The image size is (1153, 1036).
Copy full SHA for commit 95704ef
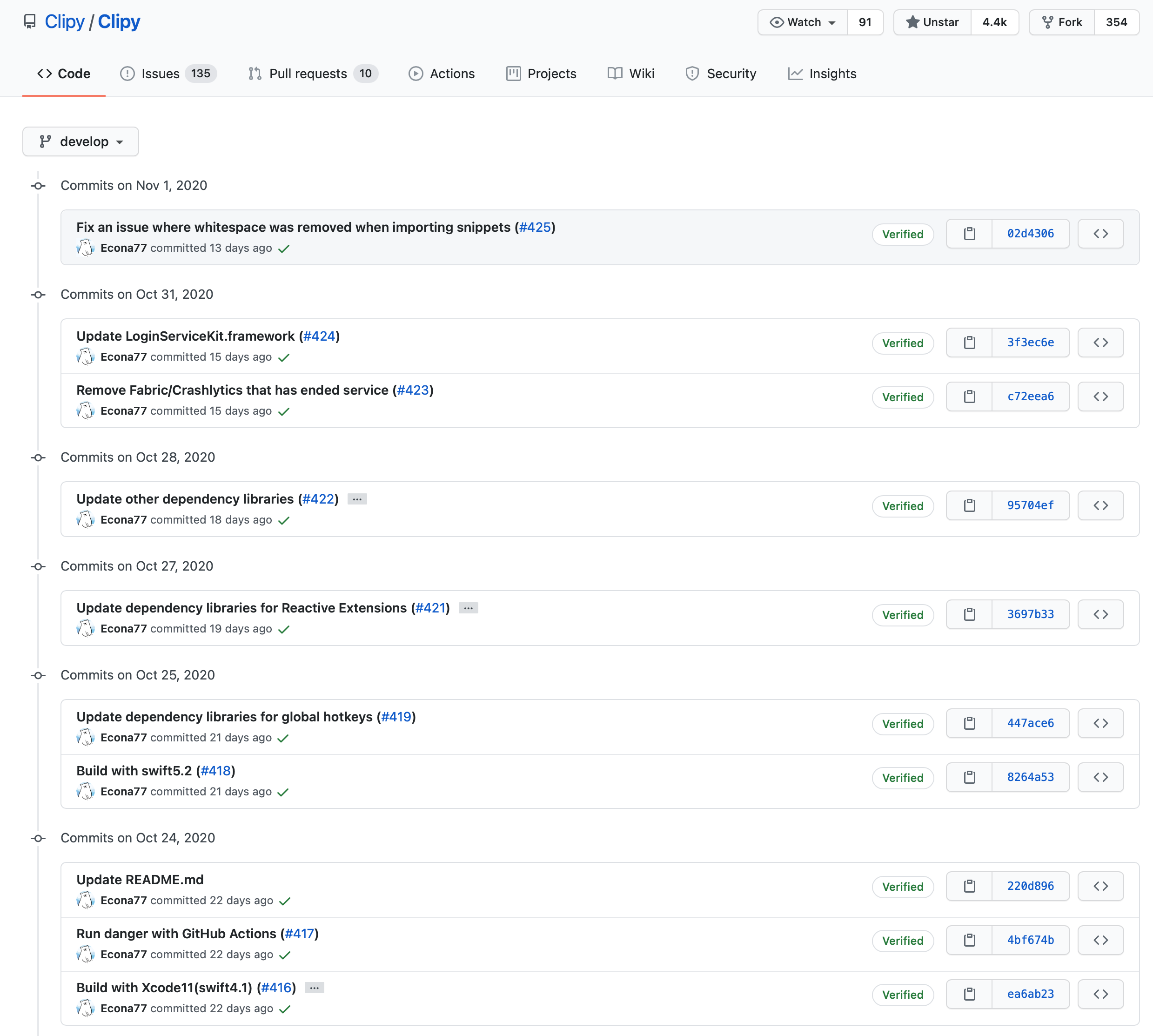tap(969, 505)
